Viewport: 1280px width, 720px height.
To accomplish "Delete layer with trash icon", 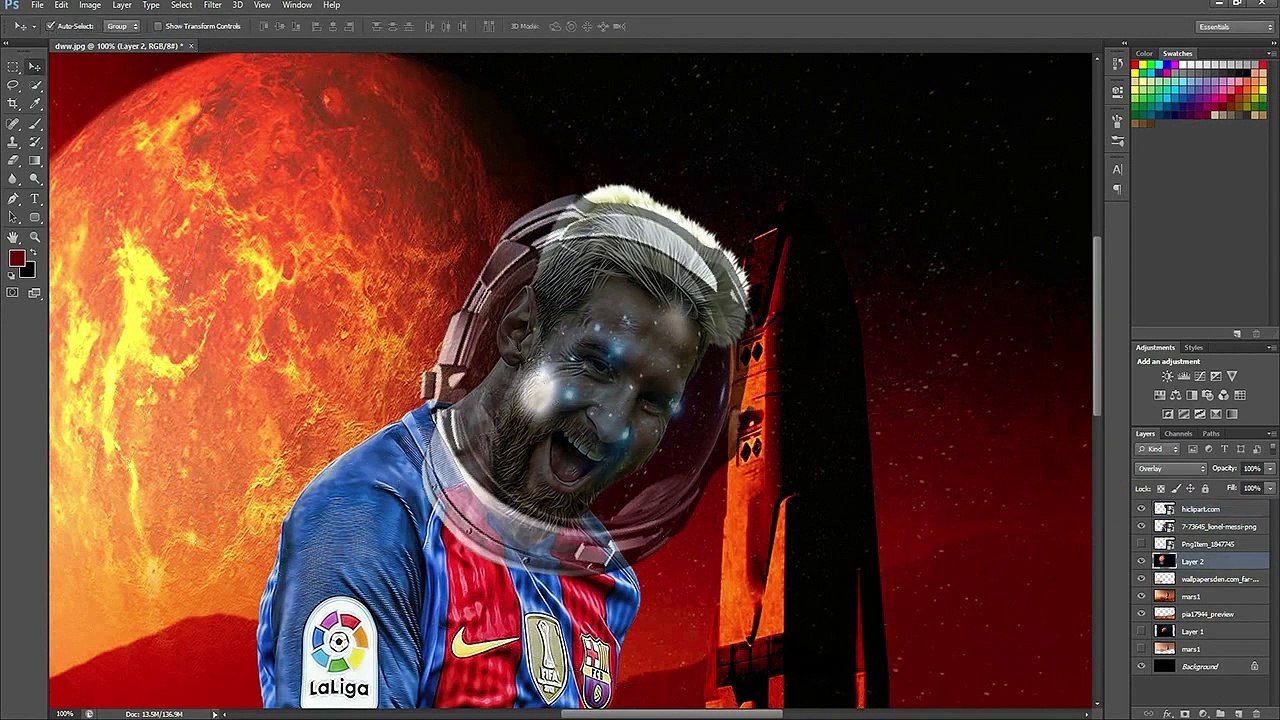I will pyautogui.click(x=1255, y=714).
